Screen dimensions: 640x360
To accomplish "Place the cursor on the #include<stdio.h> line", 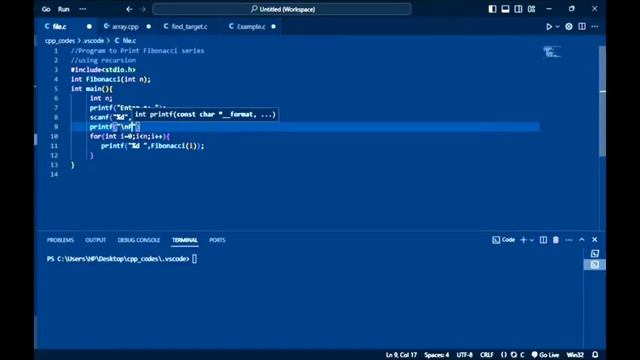I will 103,70.
